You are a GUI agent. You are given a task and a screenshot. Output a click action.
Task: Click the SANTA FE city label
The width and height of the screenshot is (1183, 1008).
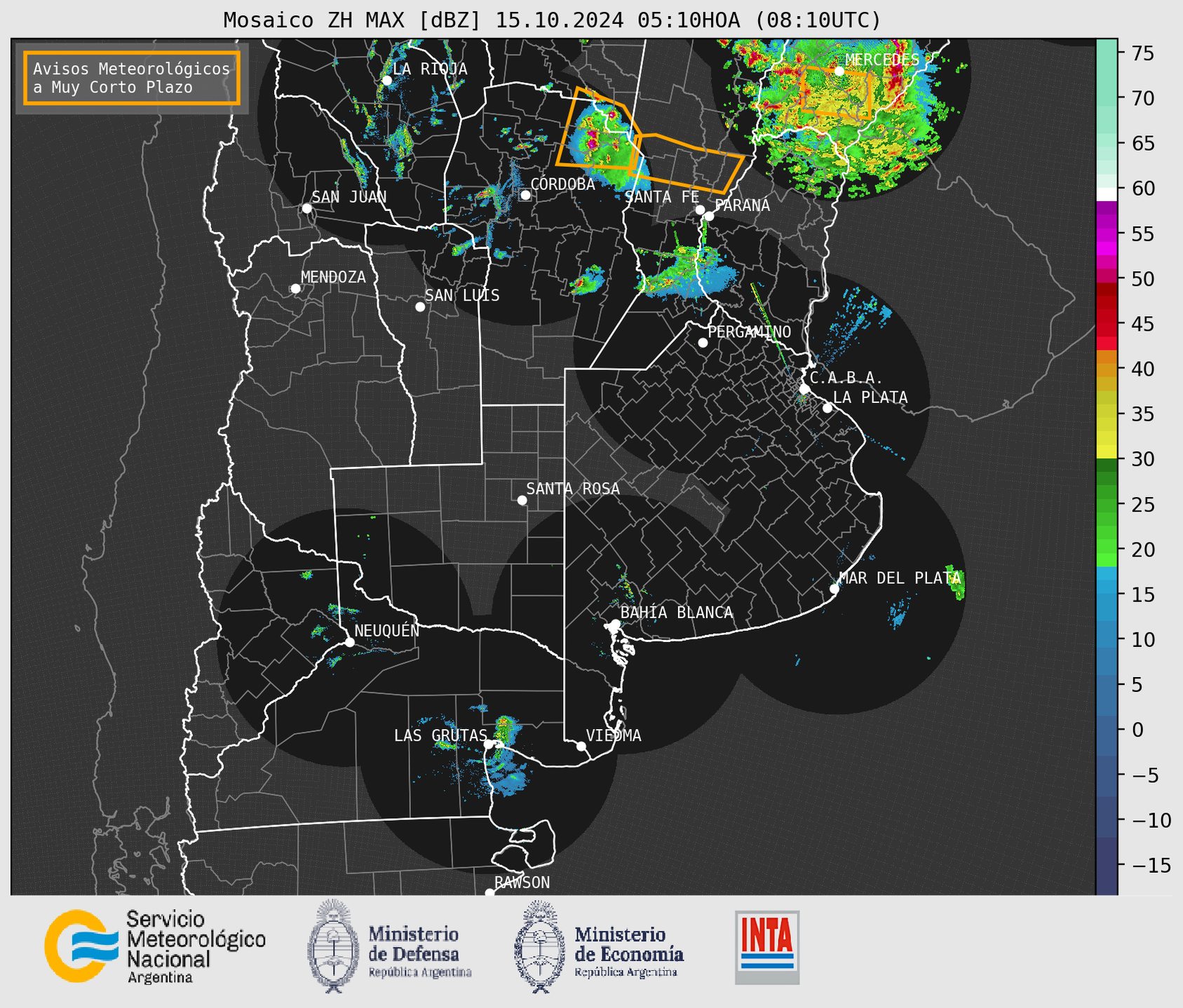662,197
